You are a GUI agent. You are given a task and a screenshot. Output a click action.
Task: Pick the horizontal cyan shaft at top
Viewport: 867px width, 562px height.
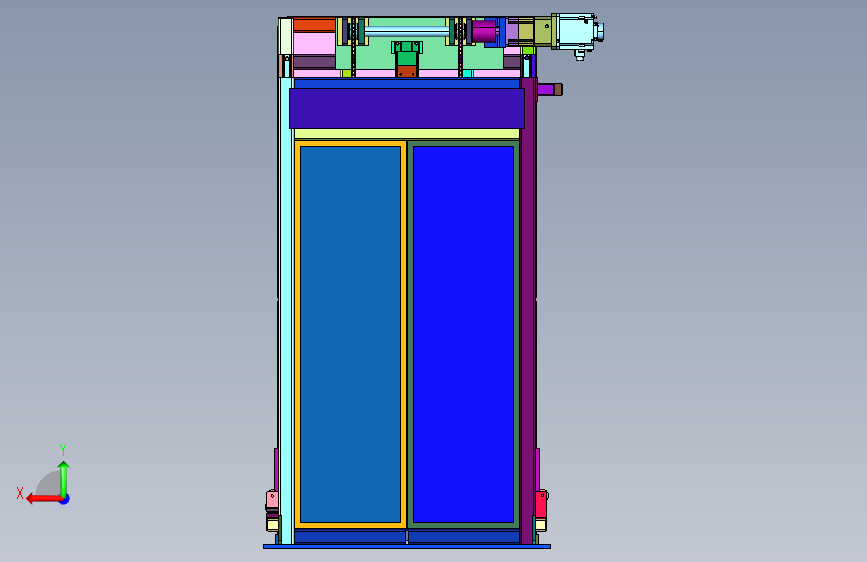(406, 32)
